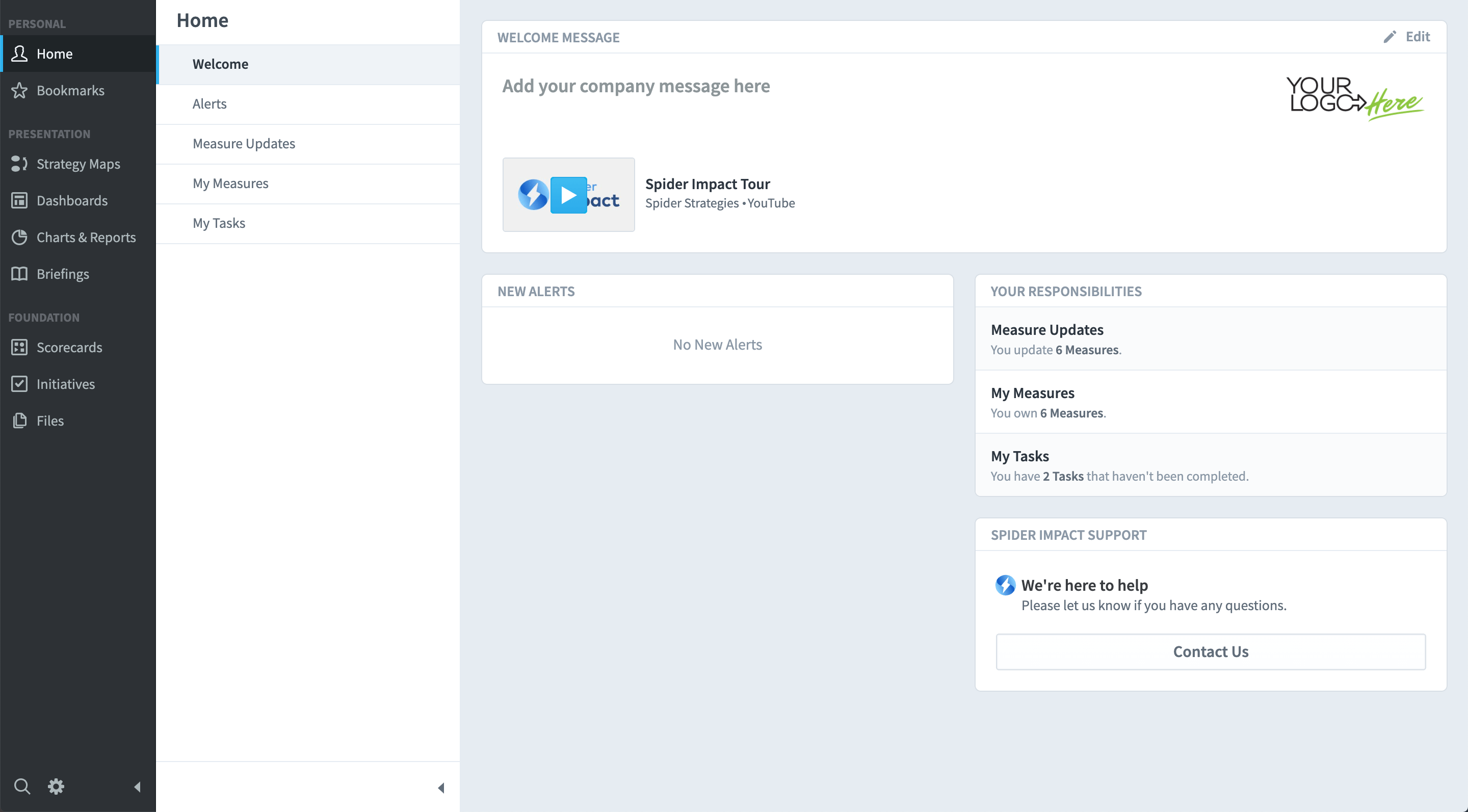Open Files from sidebar

pos(78,421)
